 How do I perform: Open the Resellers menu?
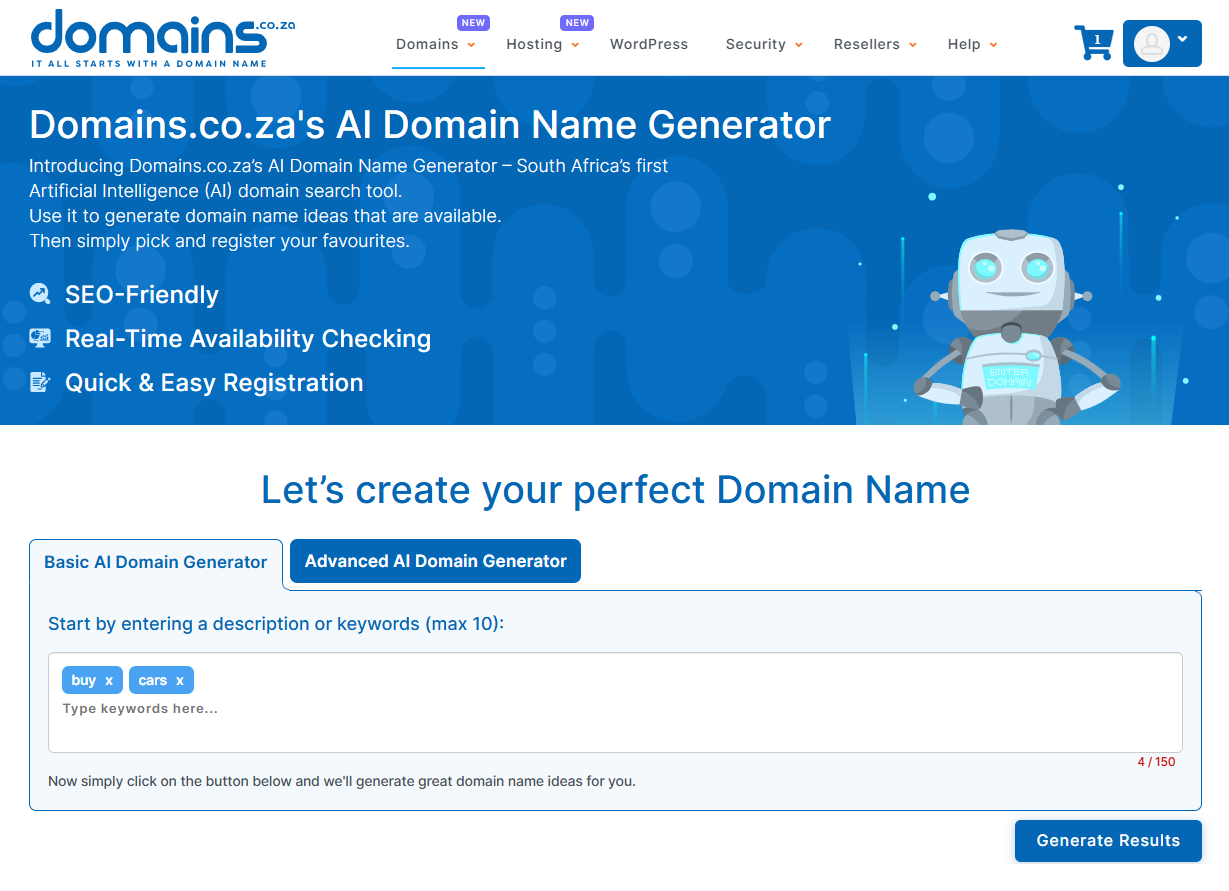(867, 44)
